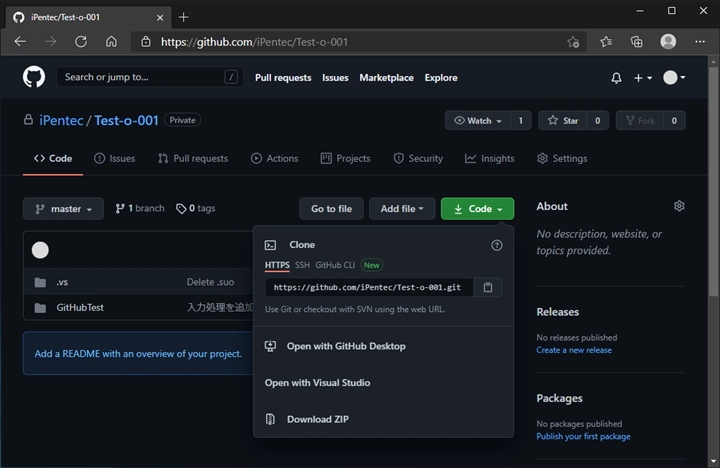
Task: Open the Actions tab
Action: tap(275, 158)
